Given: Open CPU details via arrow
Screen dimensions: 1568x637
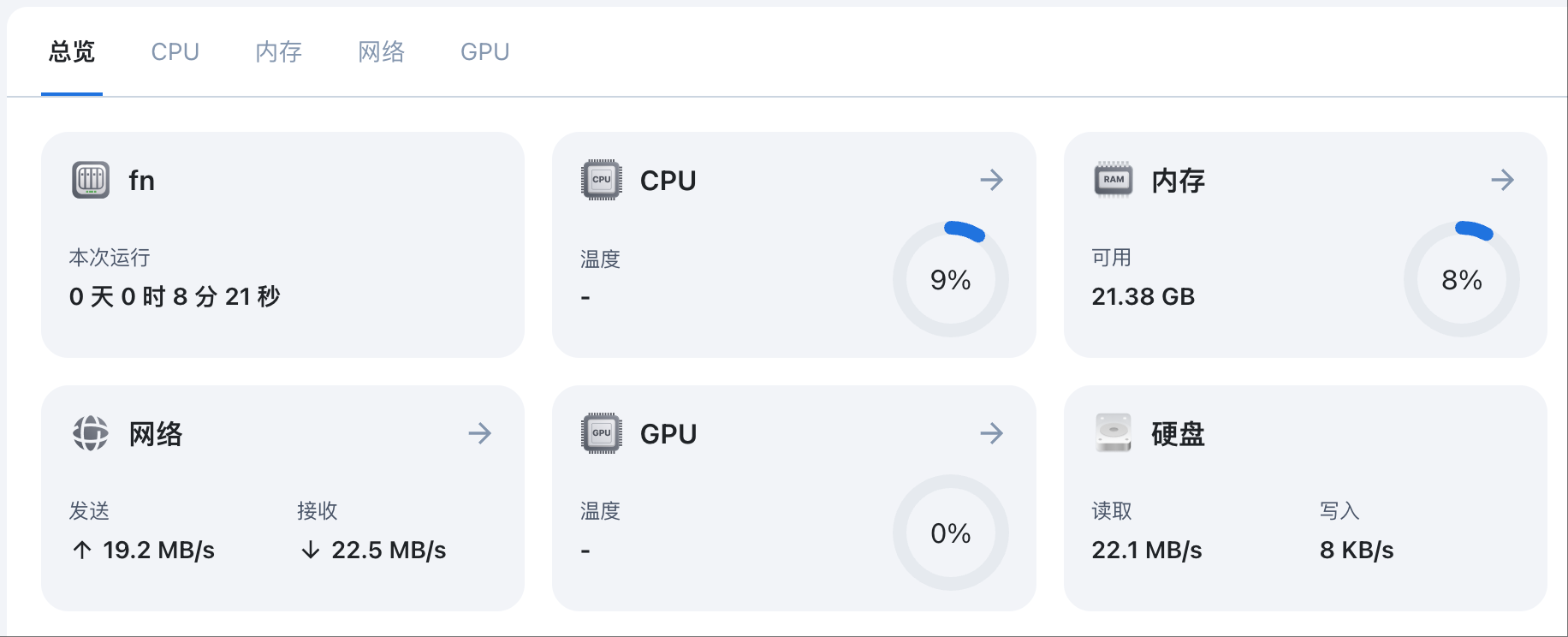Looking at the screenshot, I should click(x=991, y=180).
